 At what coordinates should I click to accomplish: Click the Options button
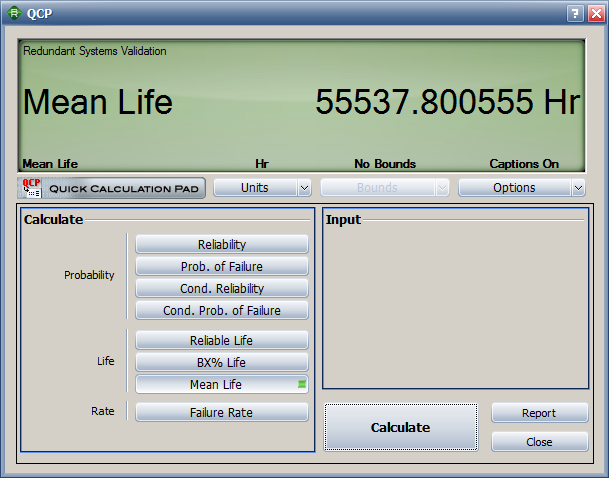pos(514,188)
